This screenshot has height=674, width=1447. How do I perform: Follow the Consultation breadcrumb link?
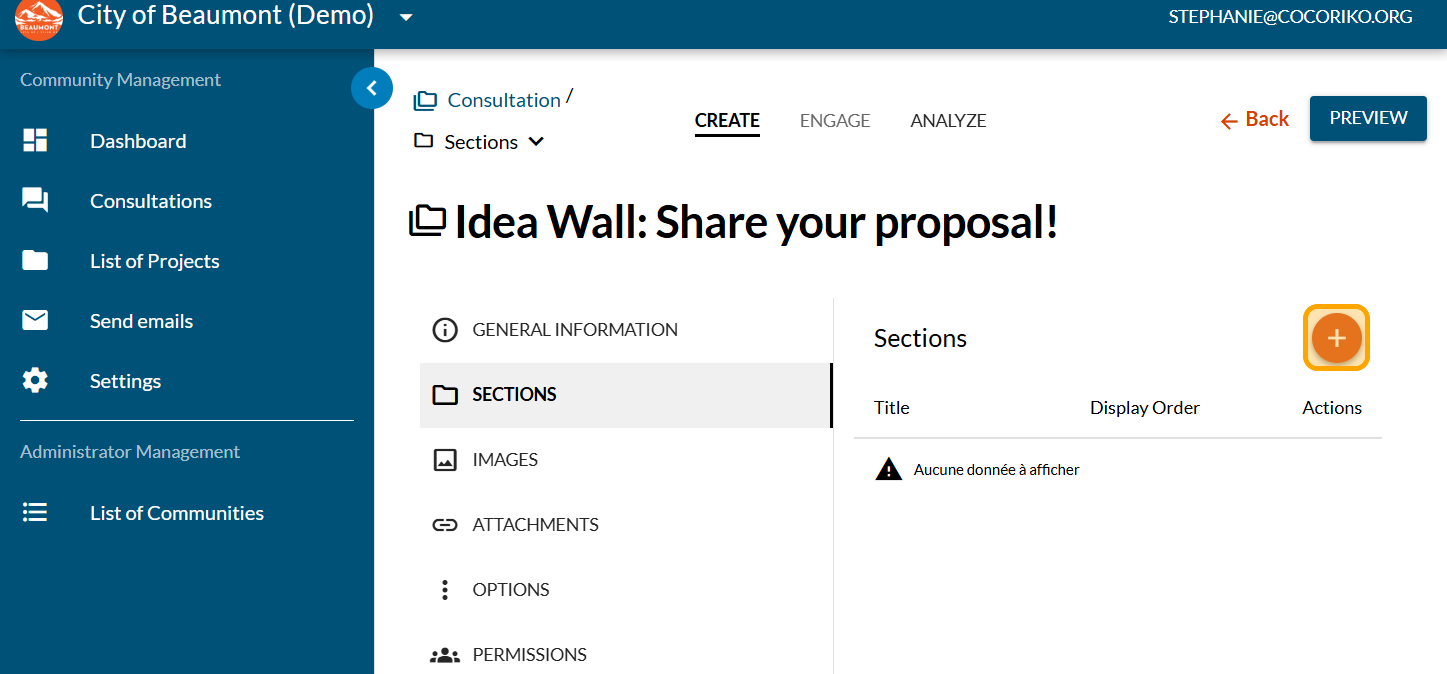[x=503, y=100]
